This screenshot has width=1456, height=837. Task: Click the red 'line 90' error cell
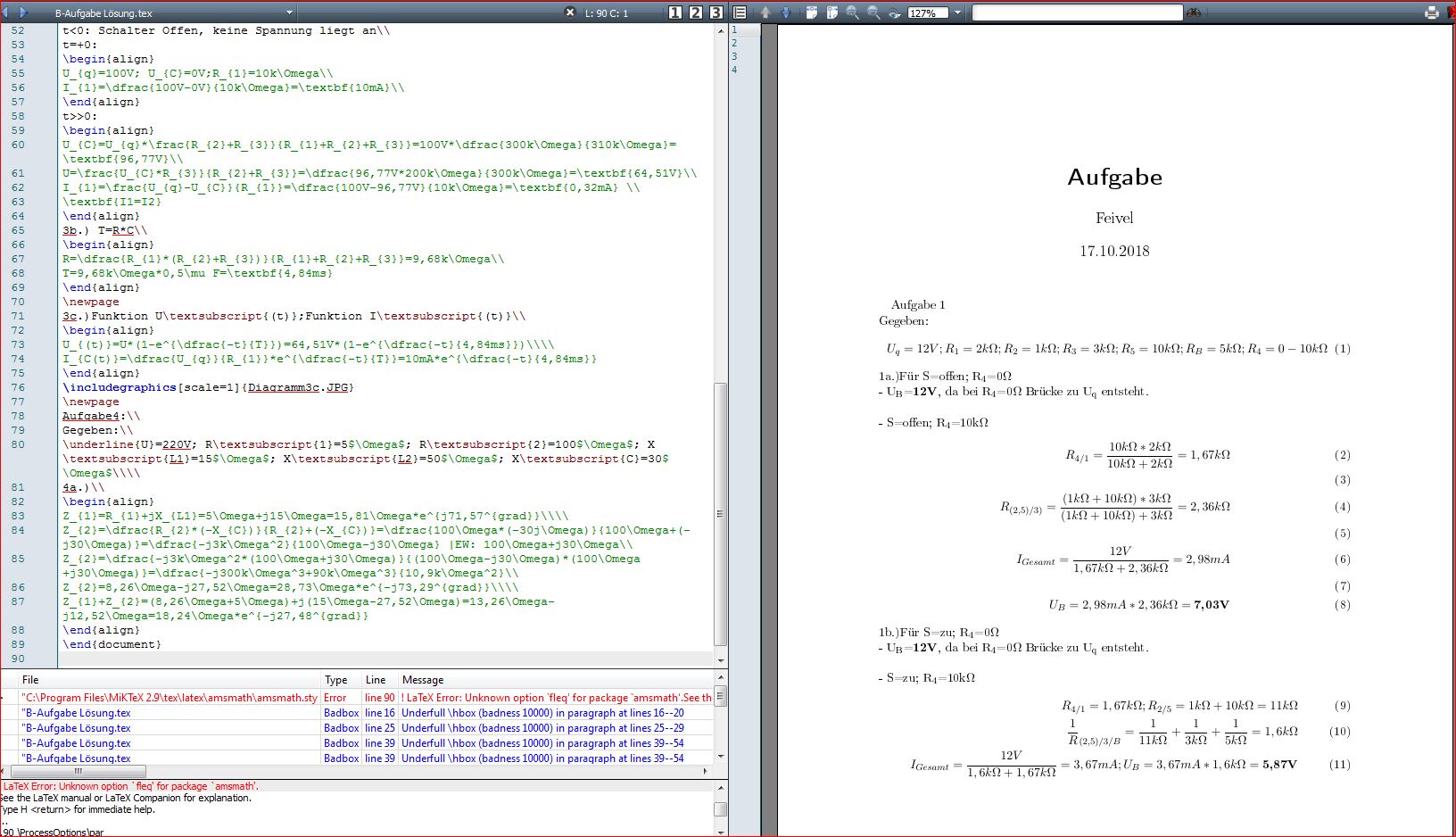(380, 698)
